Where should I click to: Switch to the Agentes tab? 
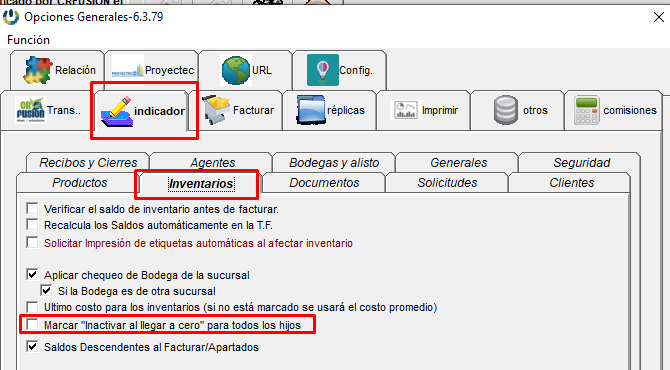click(212, 163)
